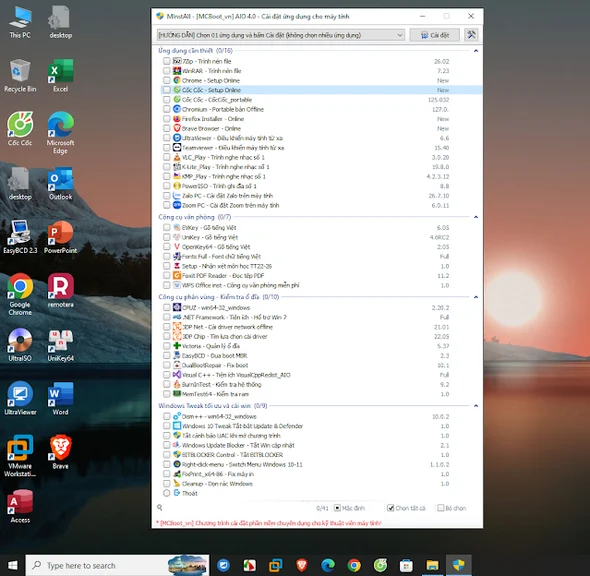Image resolution: width=590 pixels, height=576 pixels.
Task: Click the Teamviewer icon in the list
Action: (x=177, y=147)
